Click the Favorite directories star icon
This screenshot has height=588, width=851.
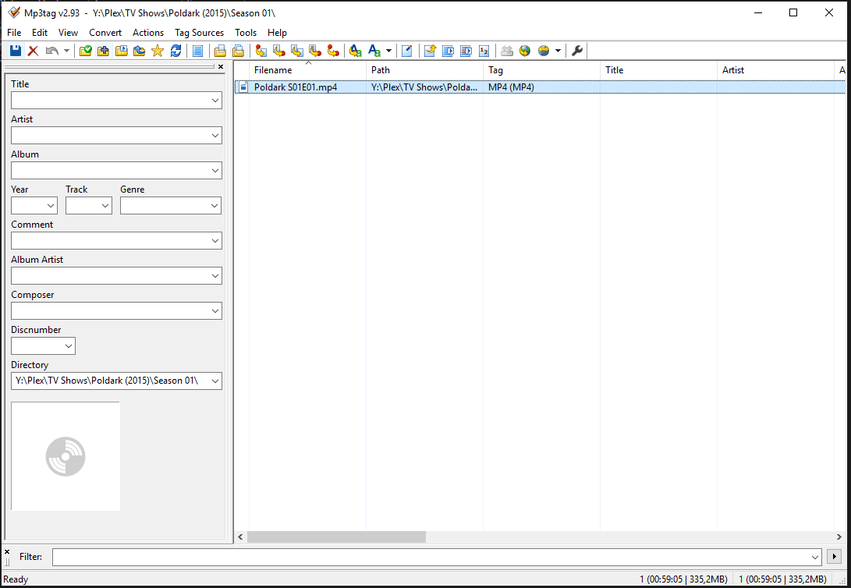point(157,50)
